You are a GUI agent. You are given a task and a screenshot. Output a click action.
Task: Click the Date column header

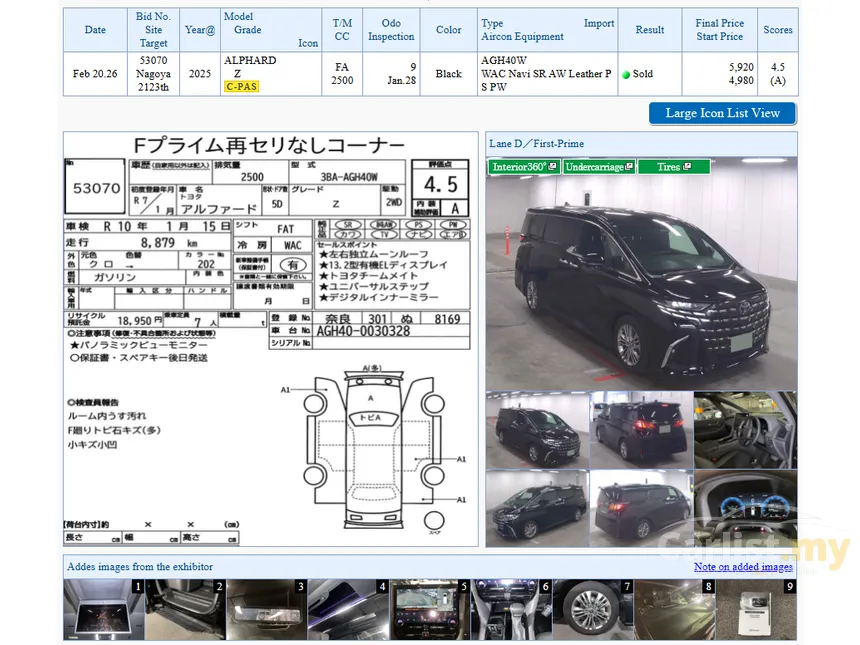(x=95, y=30)
